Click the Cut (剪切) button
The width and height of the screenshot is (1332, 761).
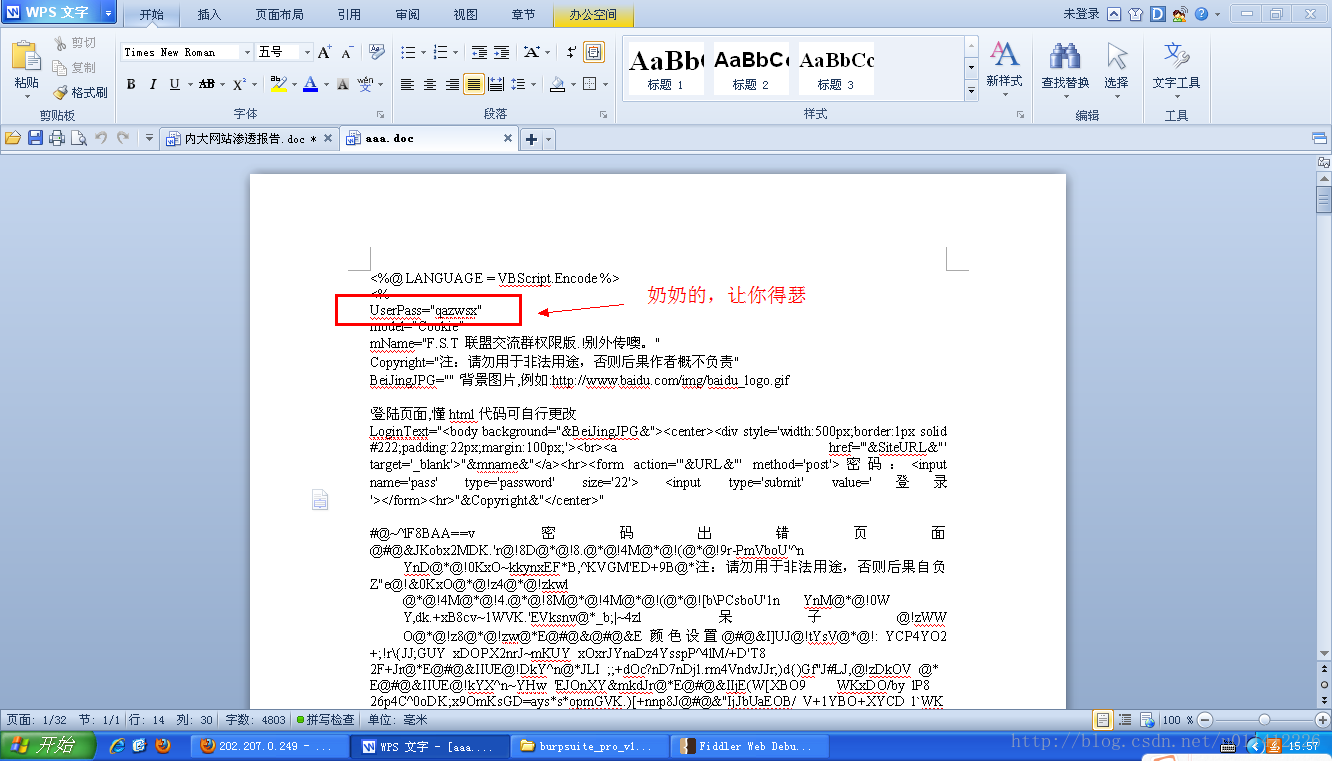(76, 43)
